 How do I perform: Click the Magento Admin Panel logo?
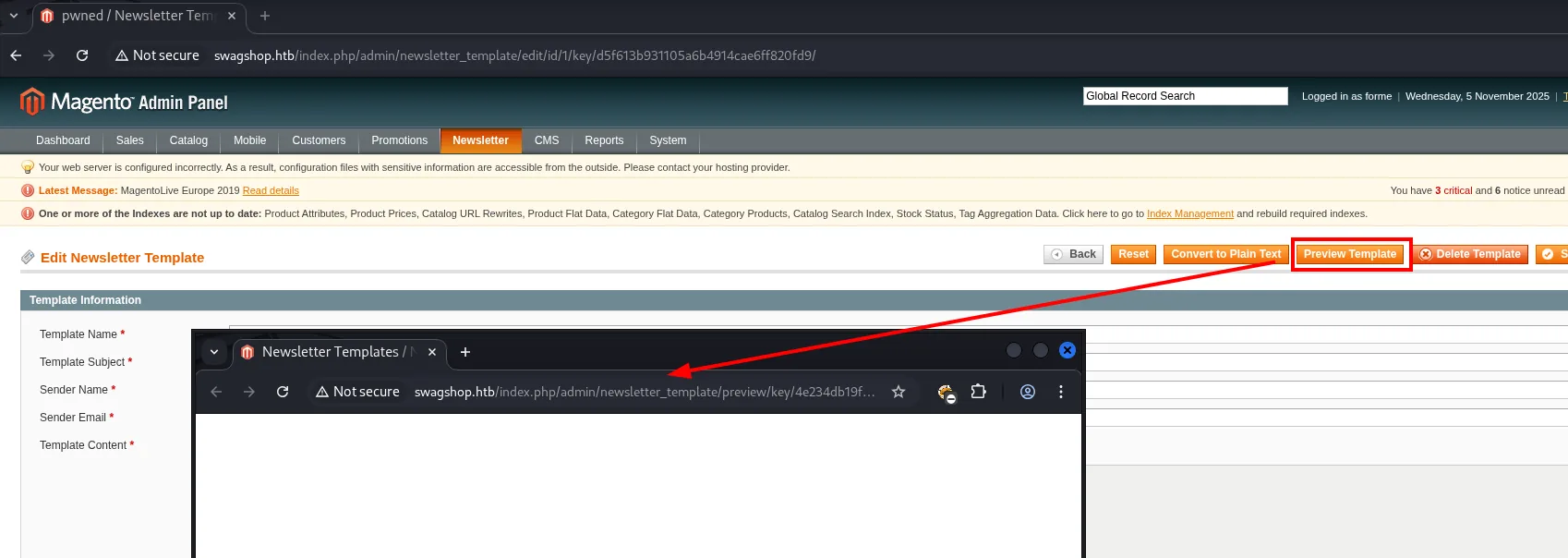124,102
